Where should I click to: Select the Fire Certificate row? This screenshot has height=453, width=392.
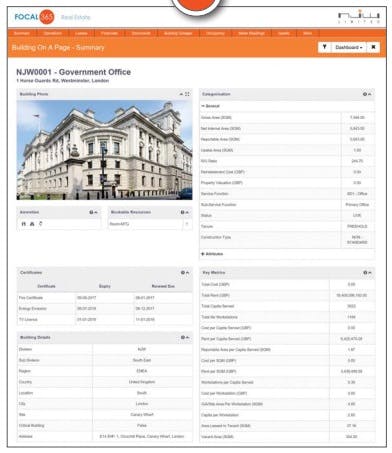point(104,298)
